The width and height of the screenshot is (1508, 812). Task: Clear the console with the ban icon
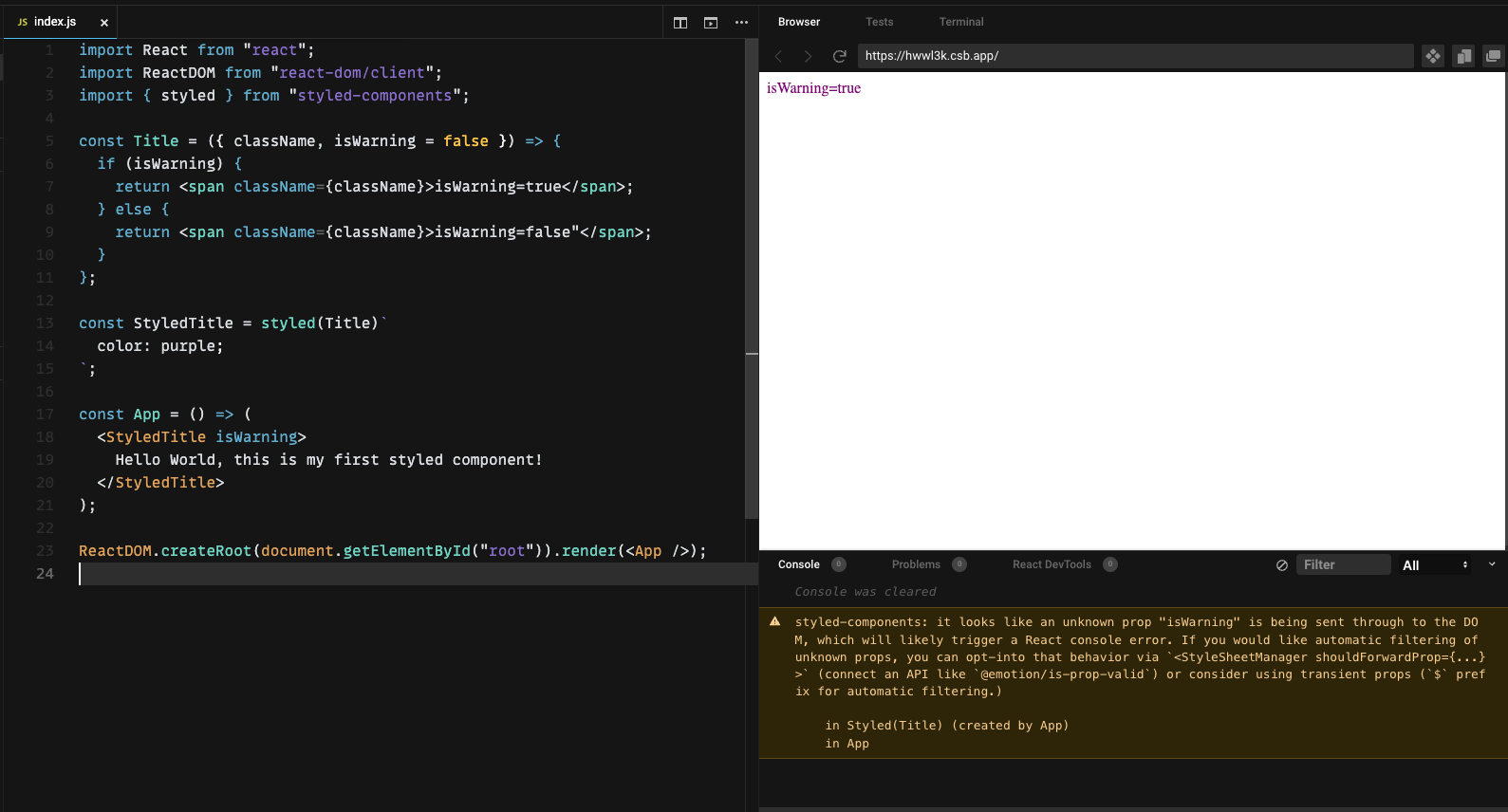tap(1282, 565)
